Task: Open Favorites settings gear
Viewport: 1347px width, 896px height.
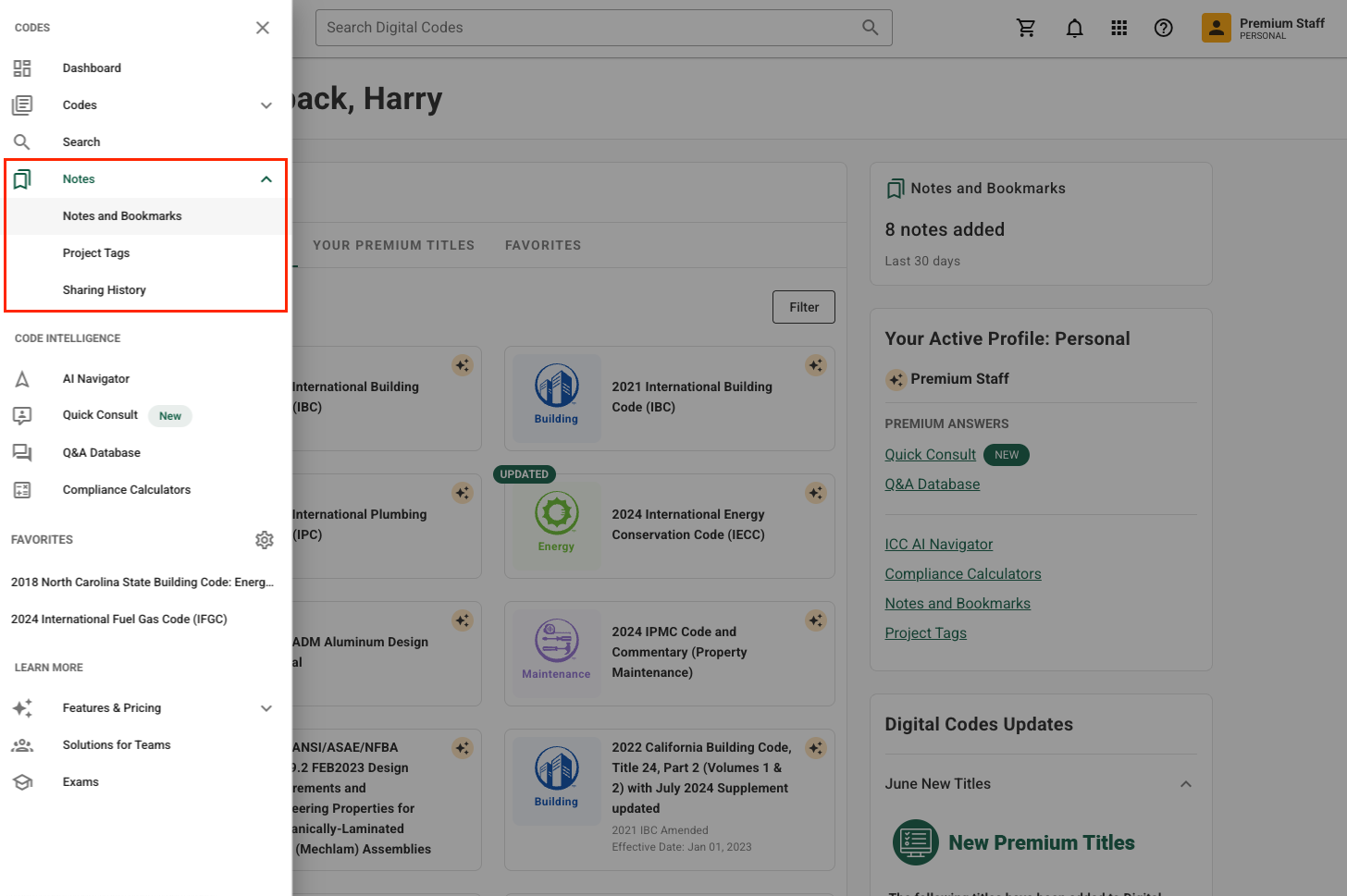Action: tap(265, 540)
